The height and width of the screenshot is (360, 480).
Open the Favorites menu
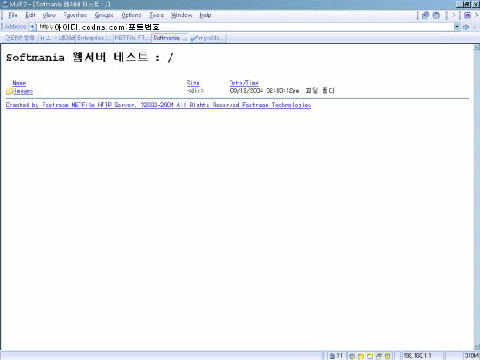tap(75, 15)
